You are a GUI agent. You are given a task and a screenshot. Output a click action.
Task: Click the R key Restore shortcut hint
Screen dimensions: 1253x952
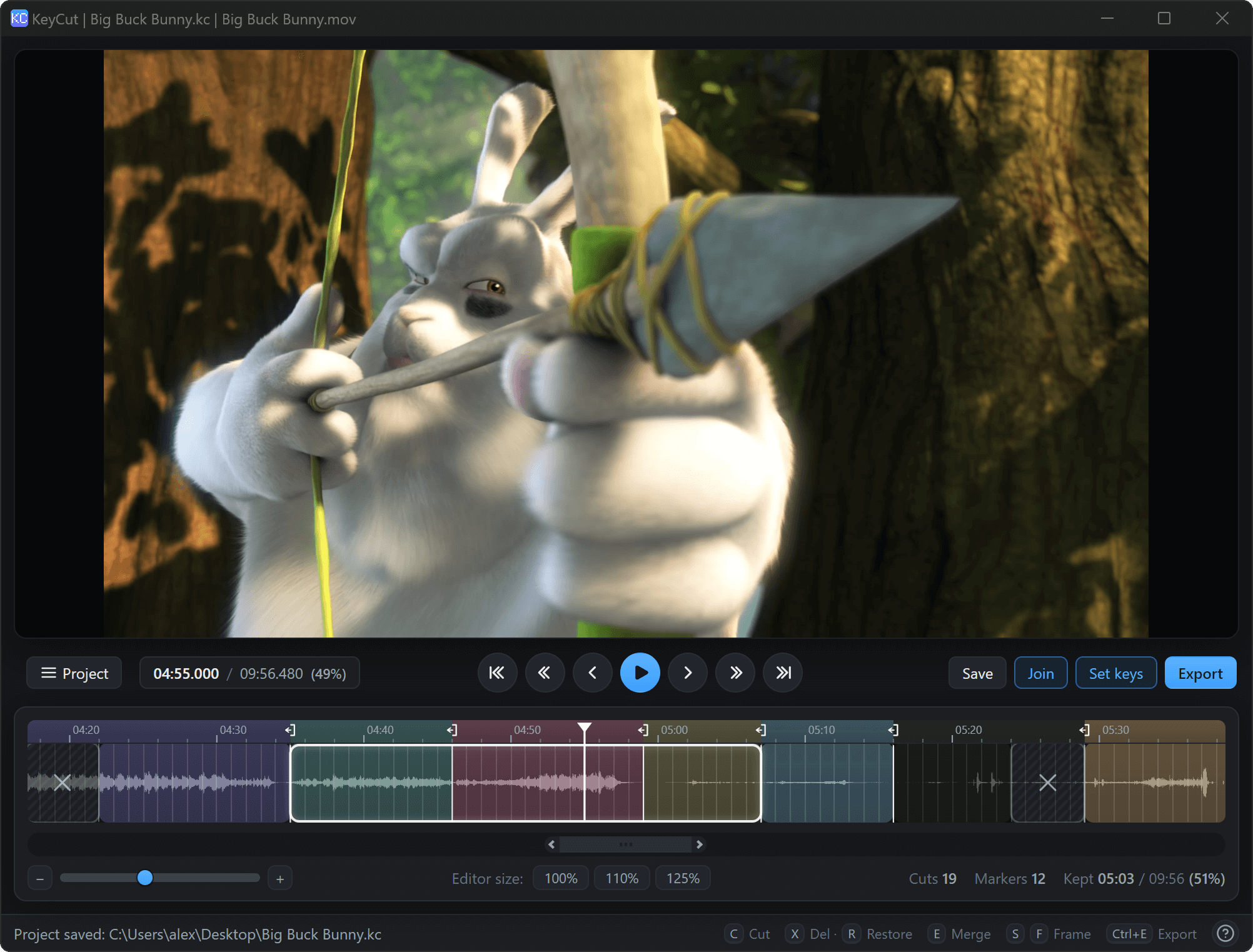(x=878, y=934)
